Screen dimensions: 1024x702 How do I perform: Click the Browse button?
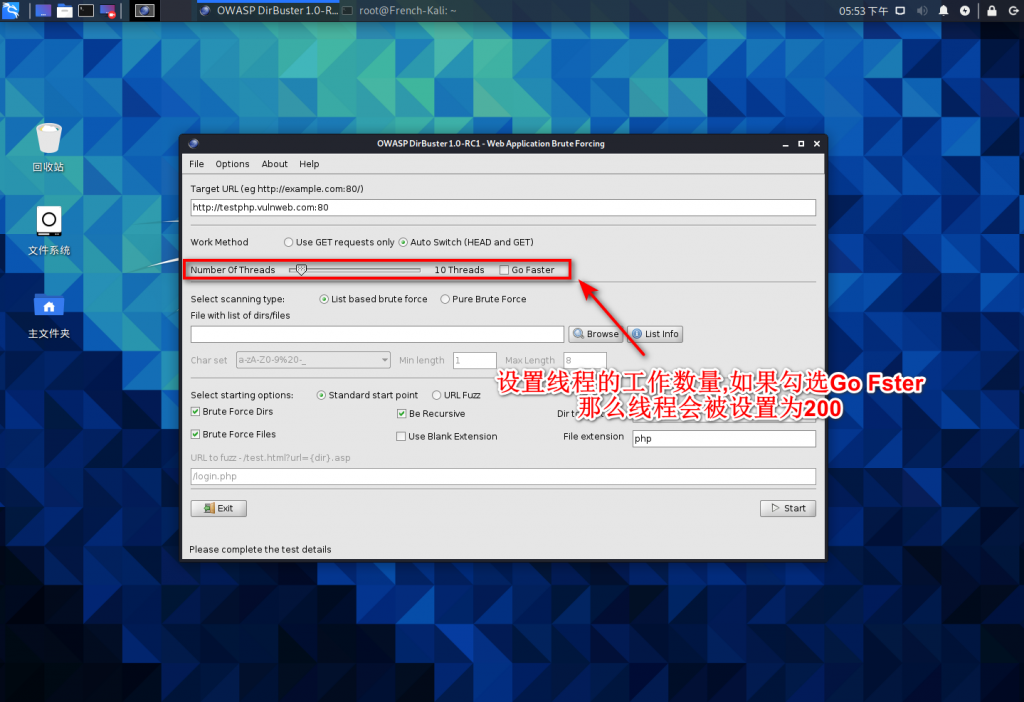595,334
